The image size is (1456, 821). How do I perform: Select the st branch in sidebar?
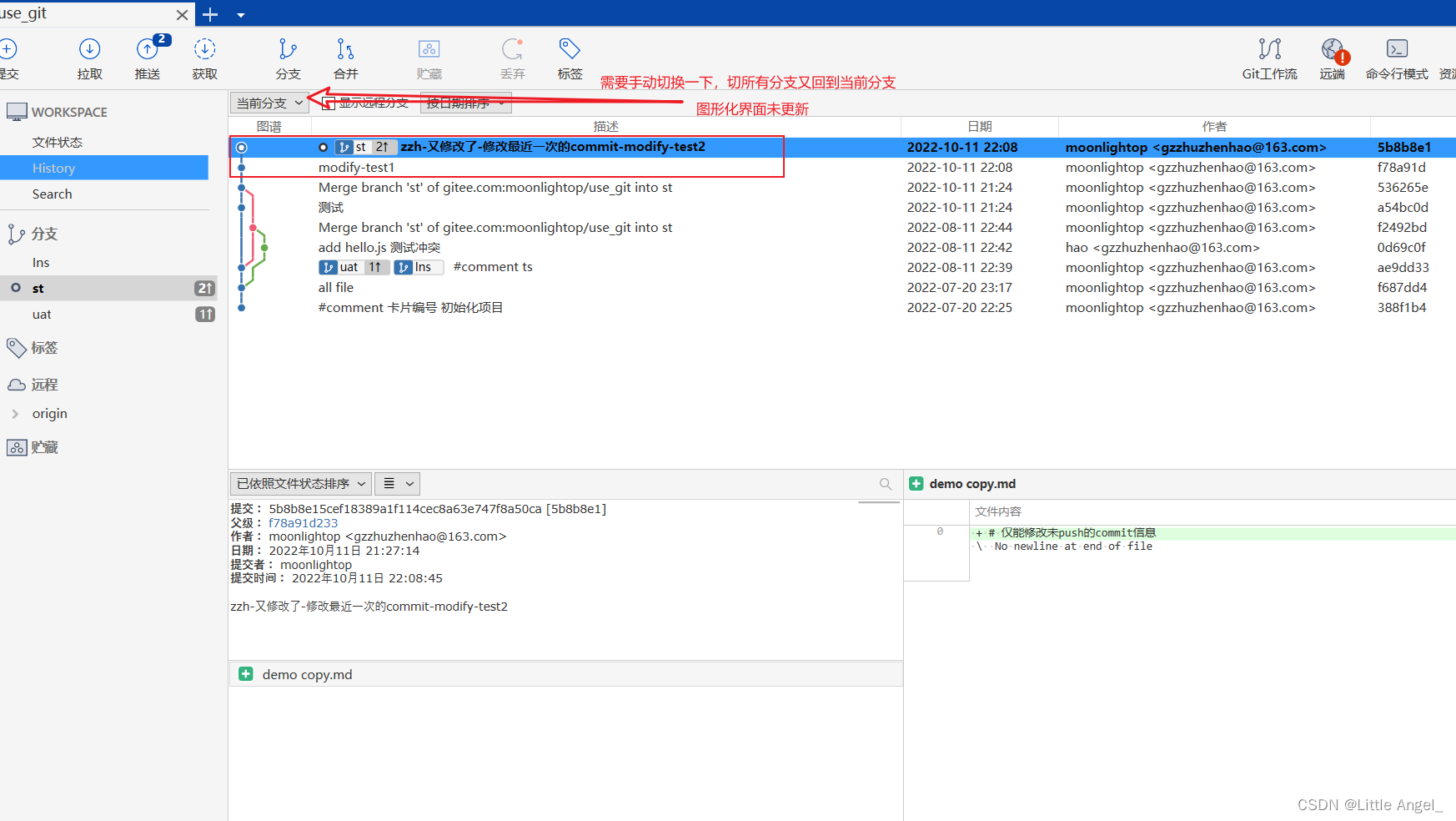coord(108,288)
